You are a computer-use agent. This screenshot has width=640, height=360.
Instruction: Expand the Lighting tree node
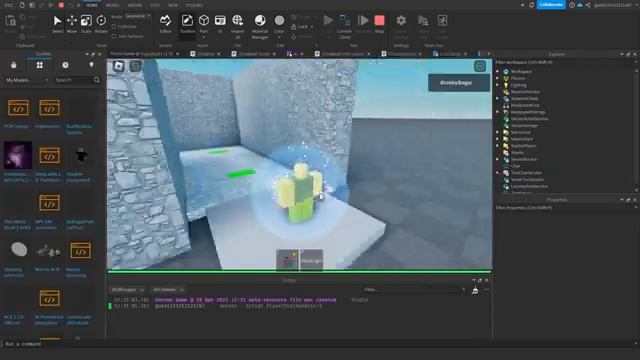pos(498,85)
